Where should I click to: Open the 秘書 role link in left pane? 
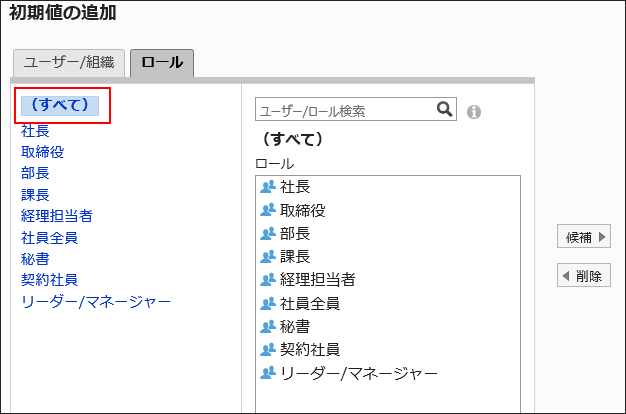coord(35,259)
